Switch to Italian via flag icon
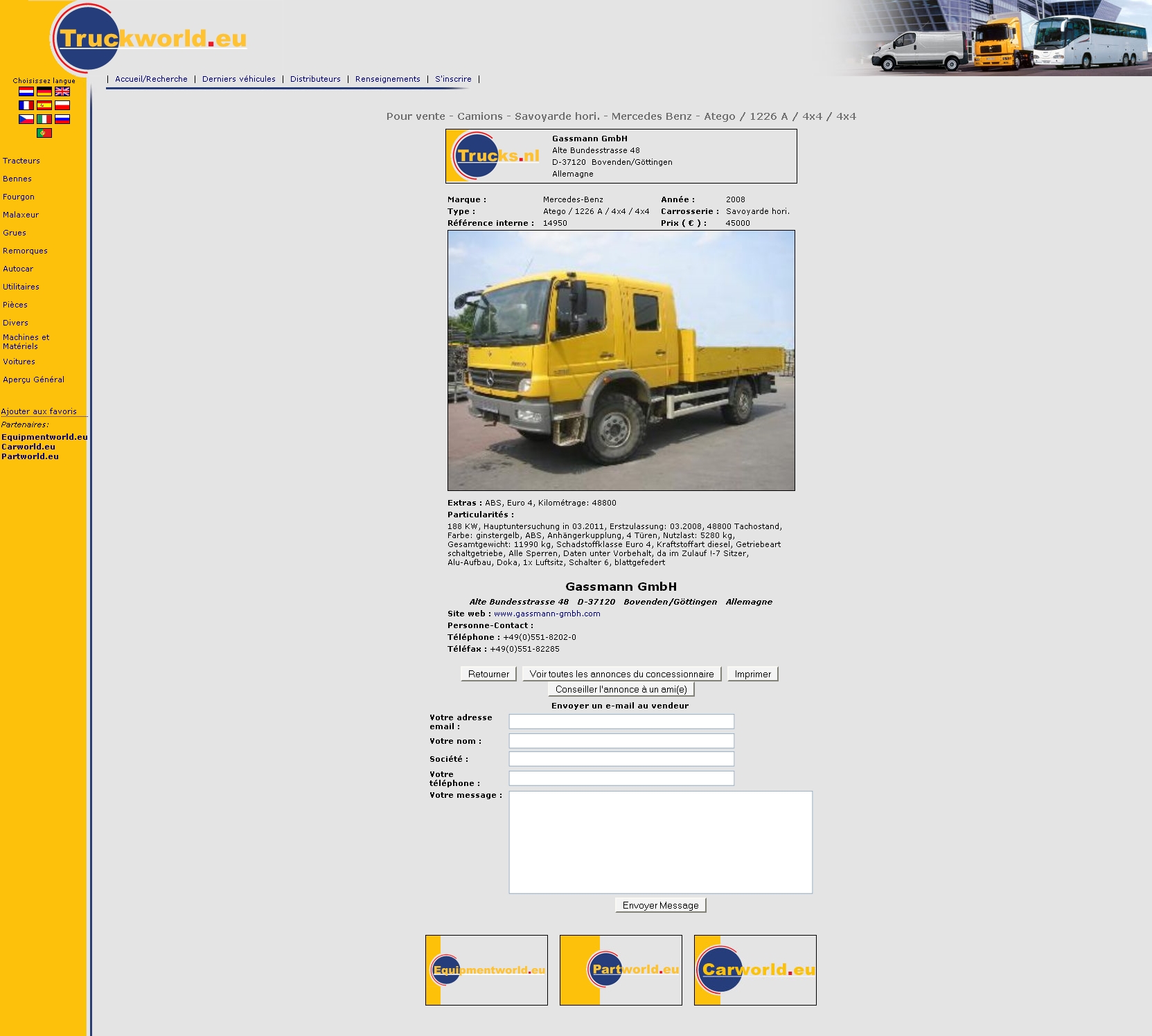 pos(44,119)
